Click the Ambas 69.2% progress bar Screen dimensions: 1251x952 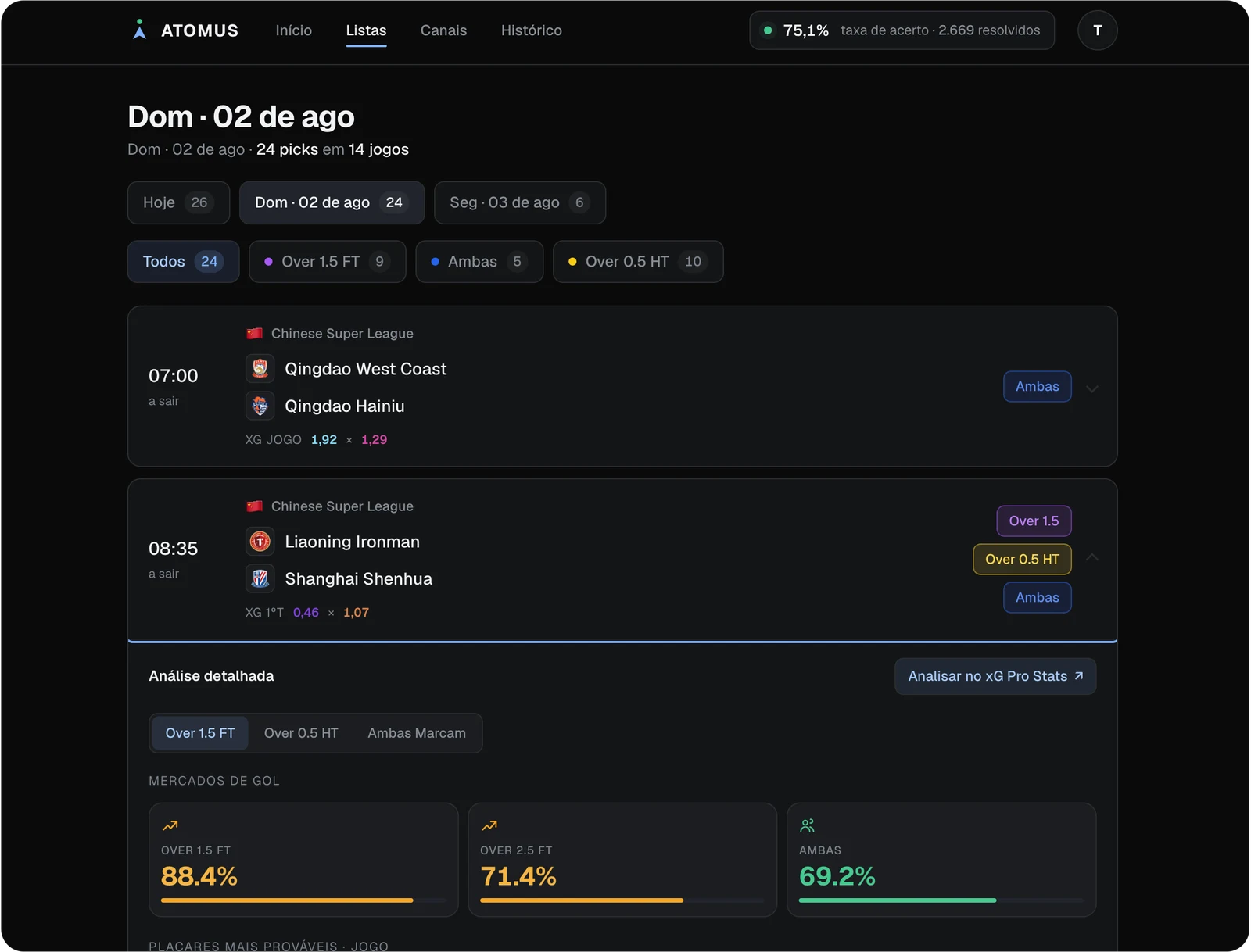[941, 900]
